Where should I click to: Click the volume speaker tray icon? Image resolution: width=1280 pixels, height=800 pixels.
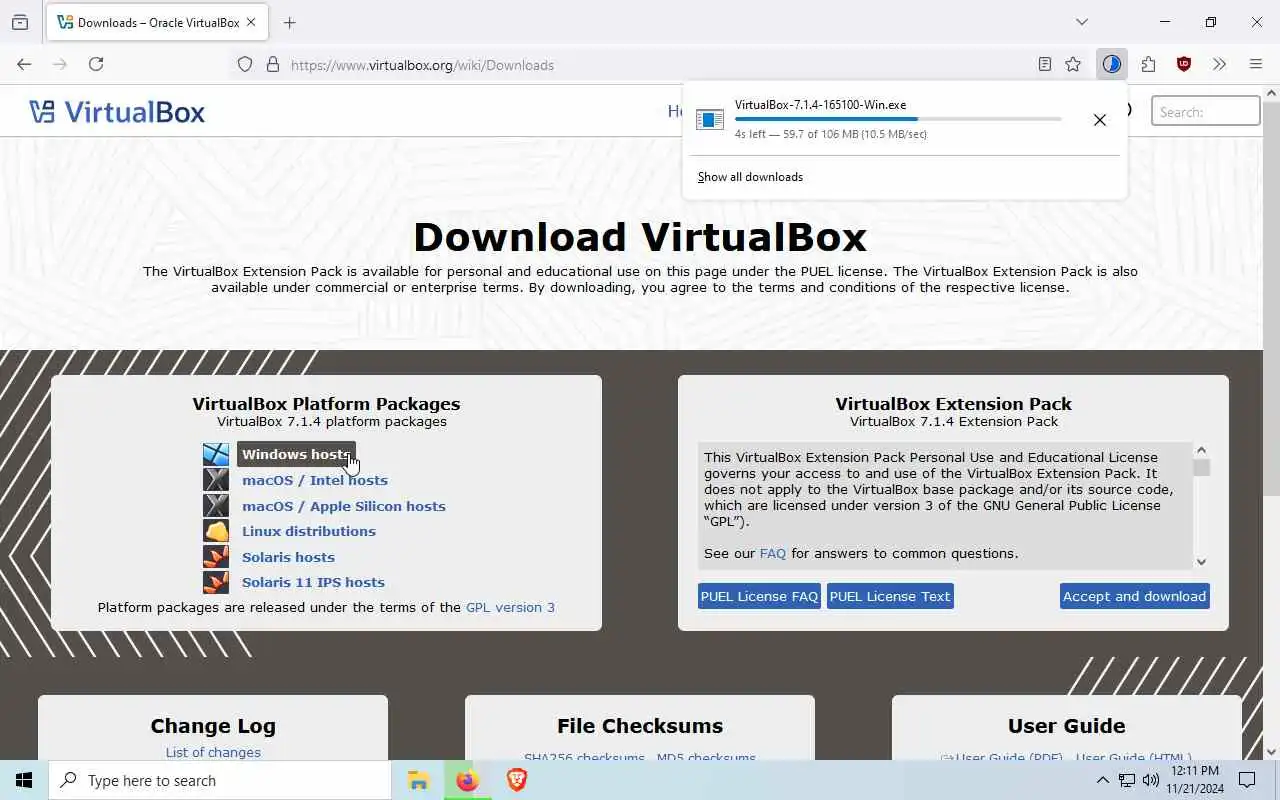tap(1151, 780)
